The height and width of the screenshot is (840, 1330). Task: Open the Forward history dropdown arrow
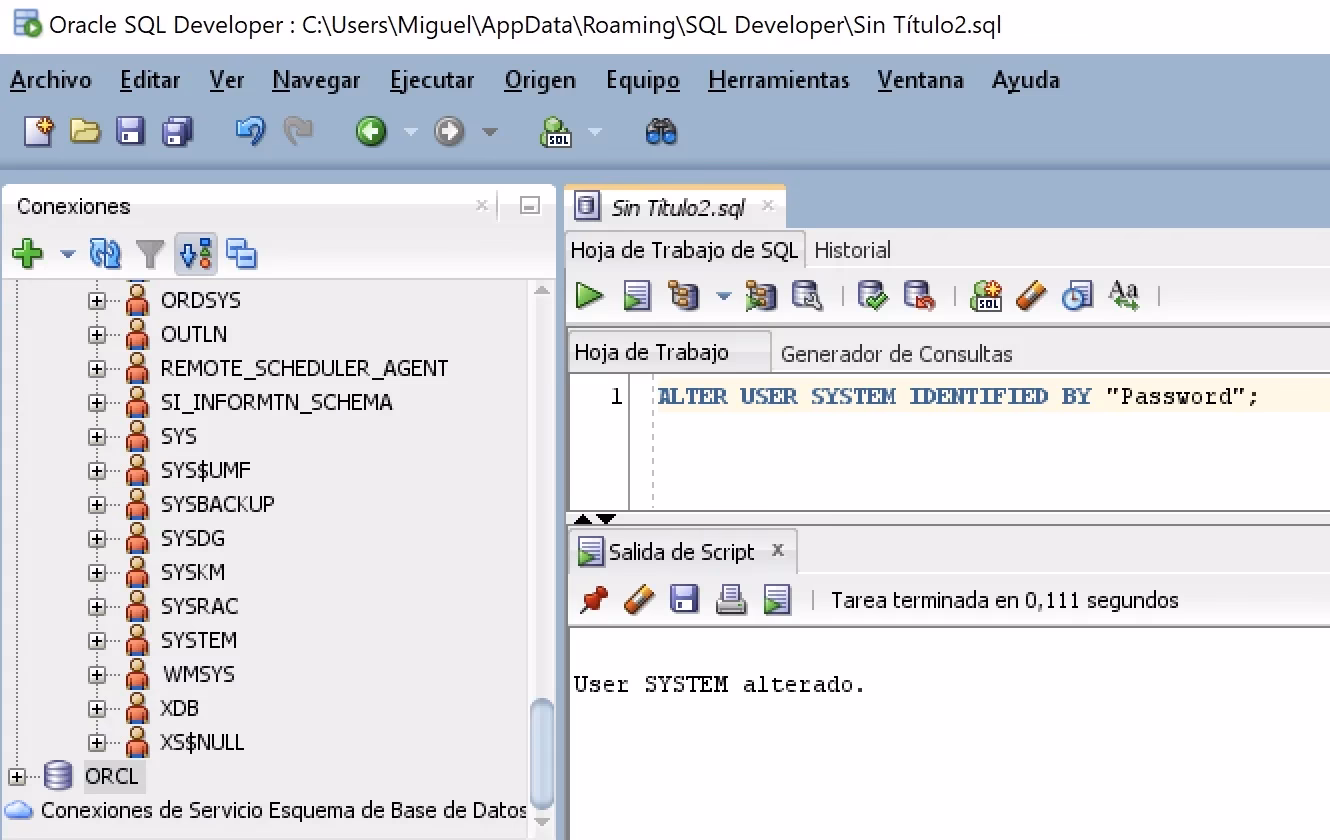pyautogui.click(x=489, y=131)
